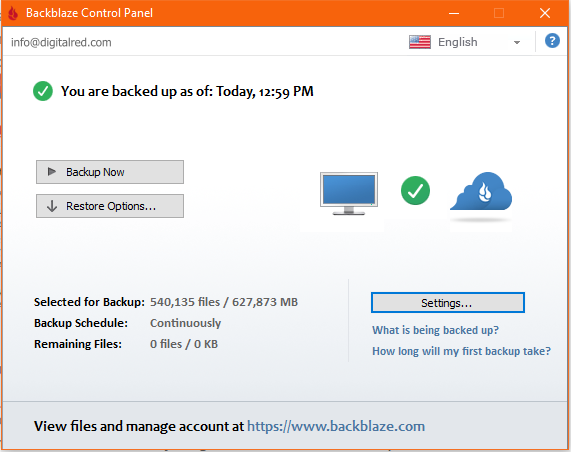Open Restore Options dialog
Screen dimensions: 571x452
(110, 206)
